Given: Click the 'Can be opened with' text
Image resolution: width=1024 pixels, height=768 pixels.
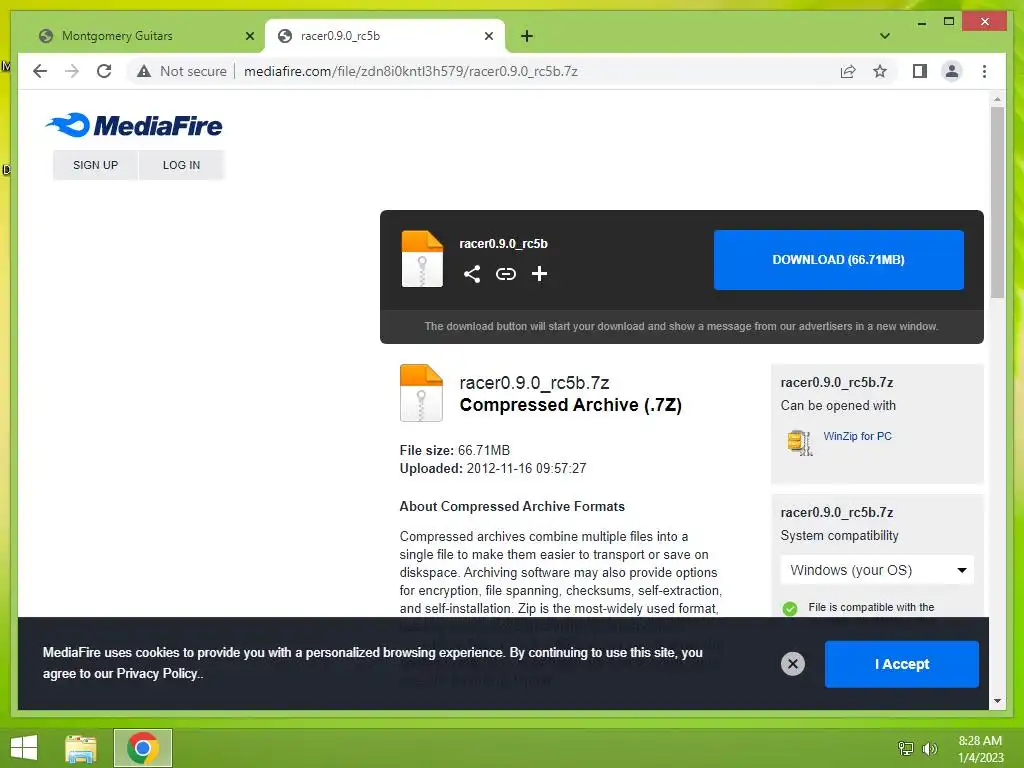Looking at the screenshot, I should 838,406.
